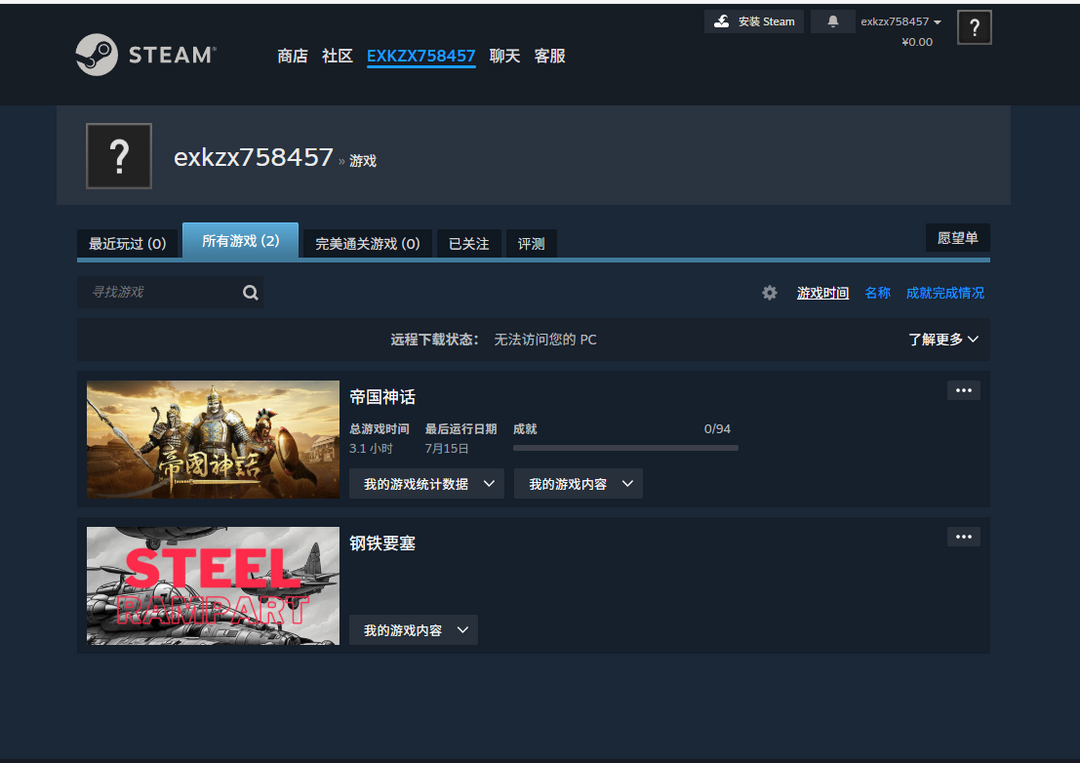Open the 愿望单 button
This screenshot has height=763, width=1080.
tap(957, 238)
